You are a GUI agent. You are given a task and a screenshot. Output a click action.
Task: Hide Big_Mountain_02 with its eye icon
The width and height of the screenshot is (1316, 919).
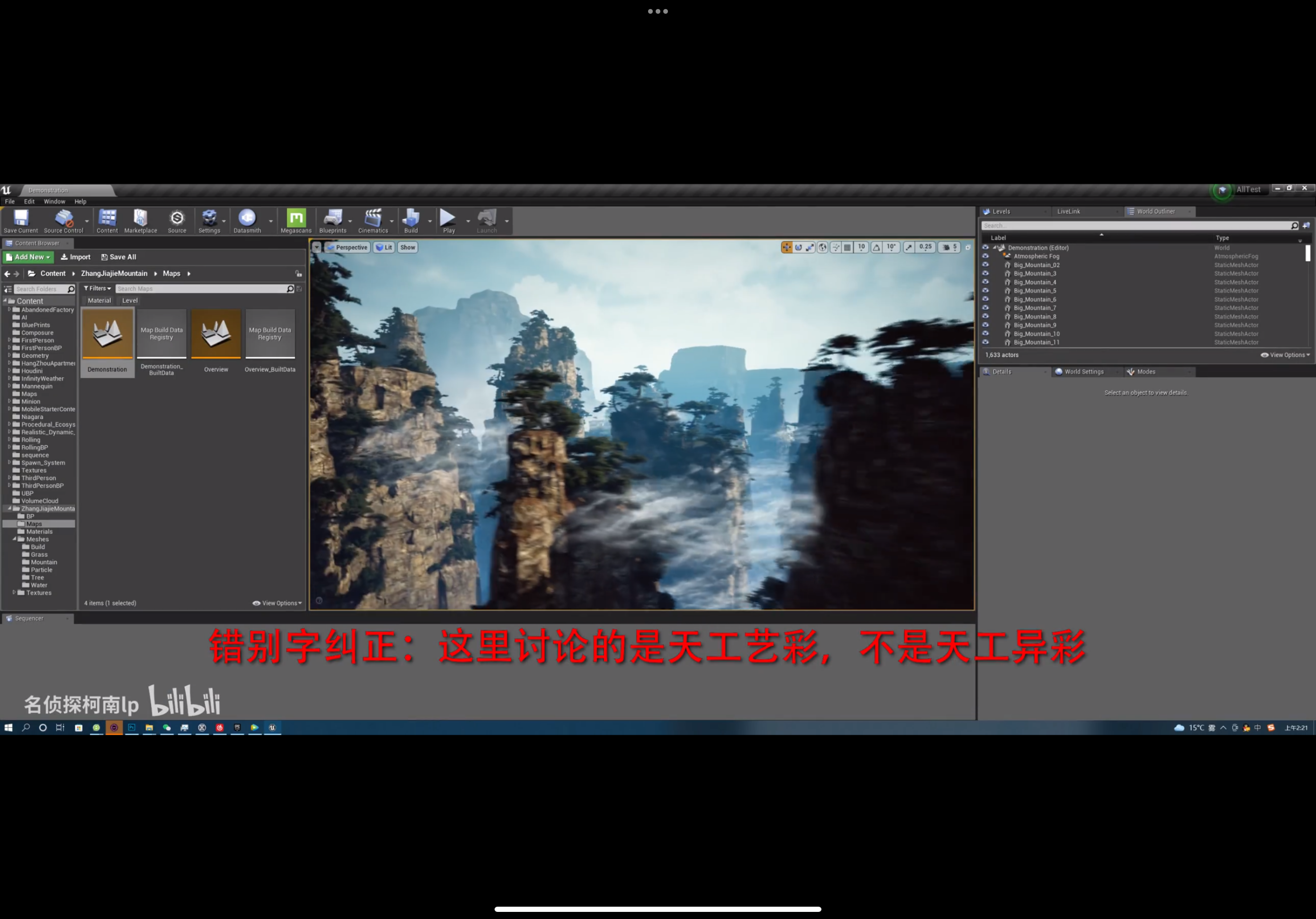pos(985,265)
